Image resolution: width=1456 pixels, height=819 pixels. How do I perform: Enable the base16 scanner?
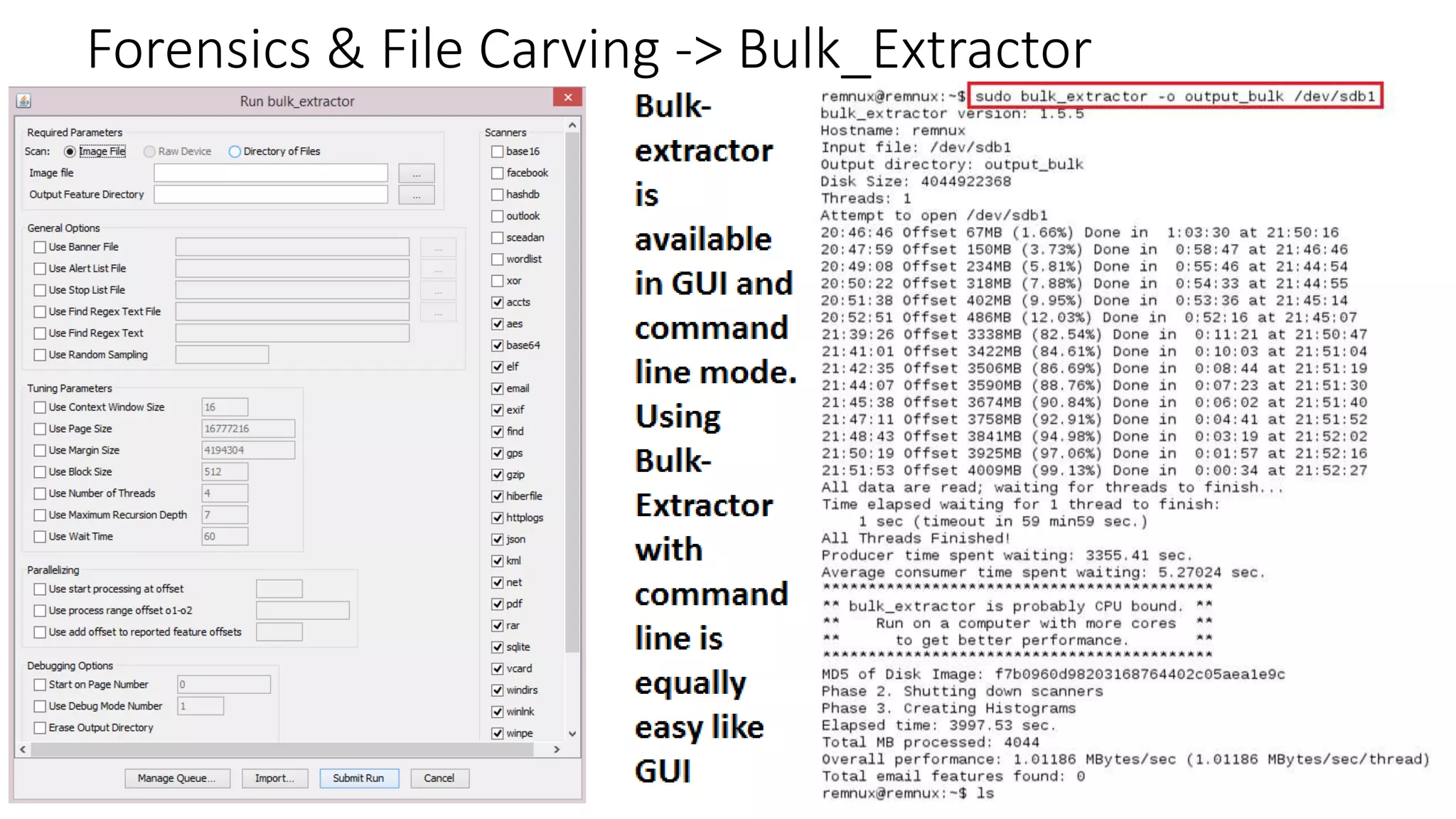coord(498,151)
